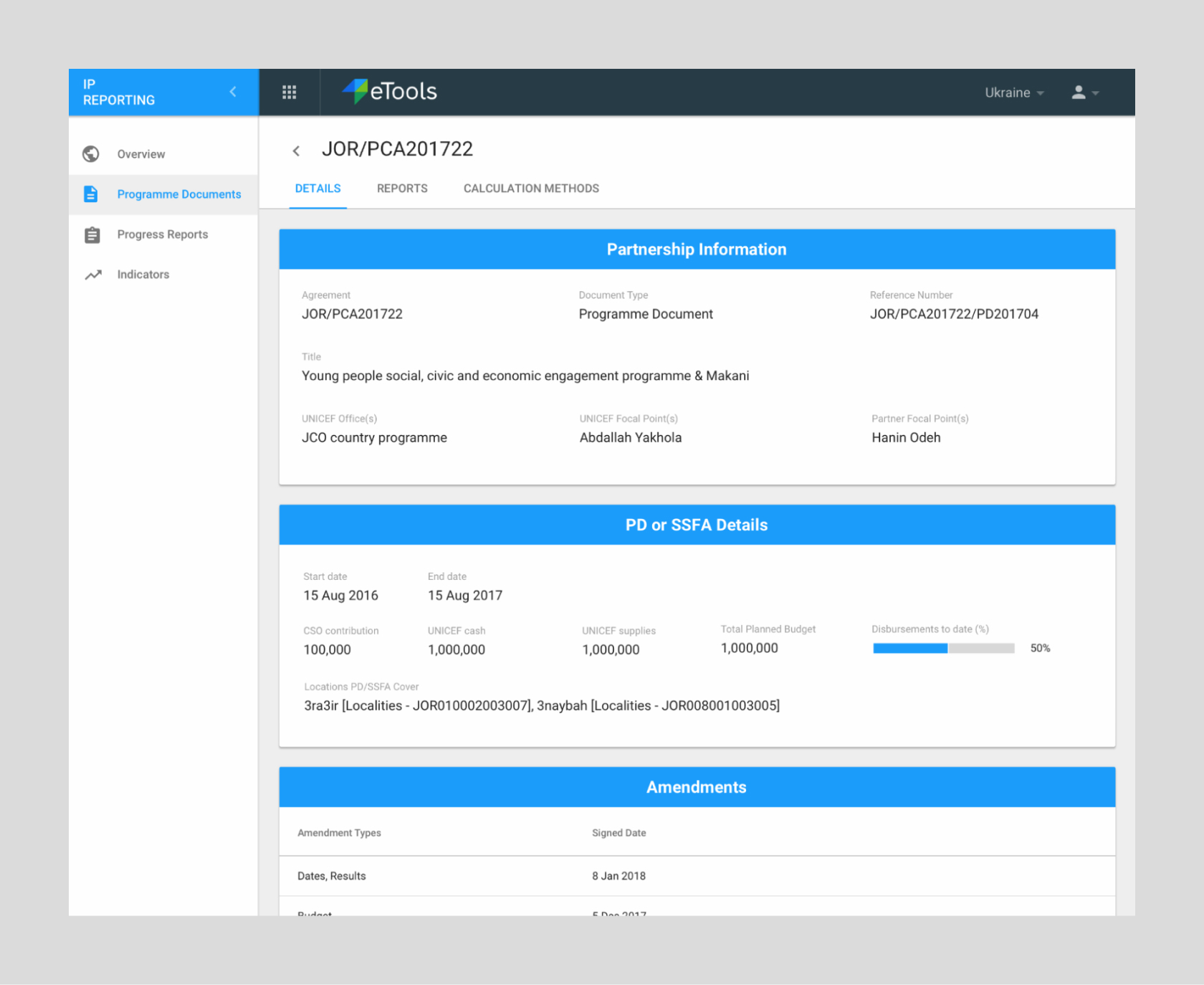Click the Disbursements to date progress bar
The height and width of the screenshot is (985, 1204).
tap(943, 648)
